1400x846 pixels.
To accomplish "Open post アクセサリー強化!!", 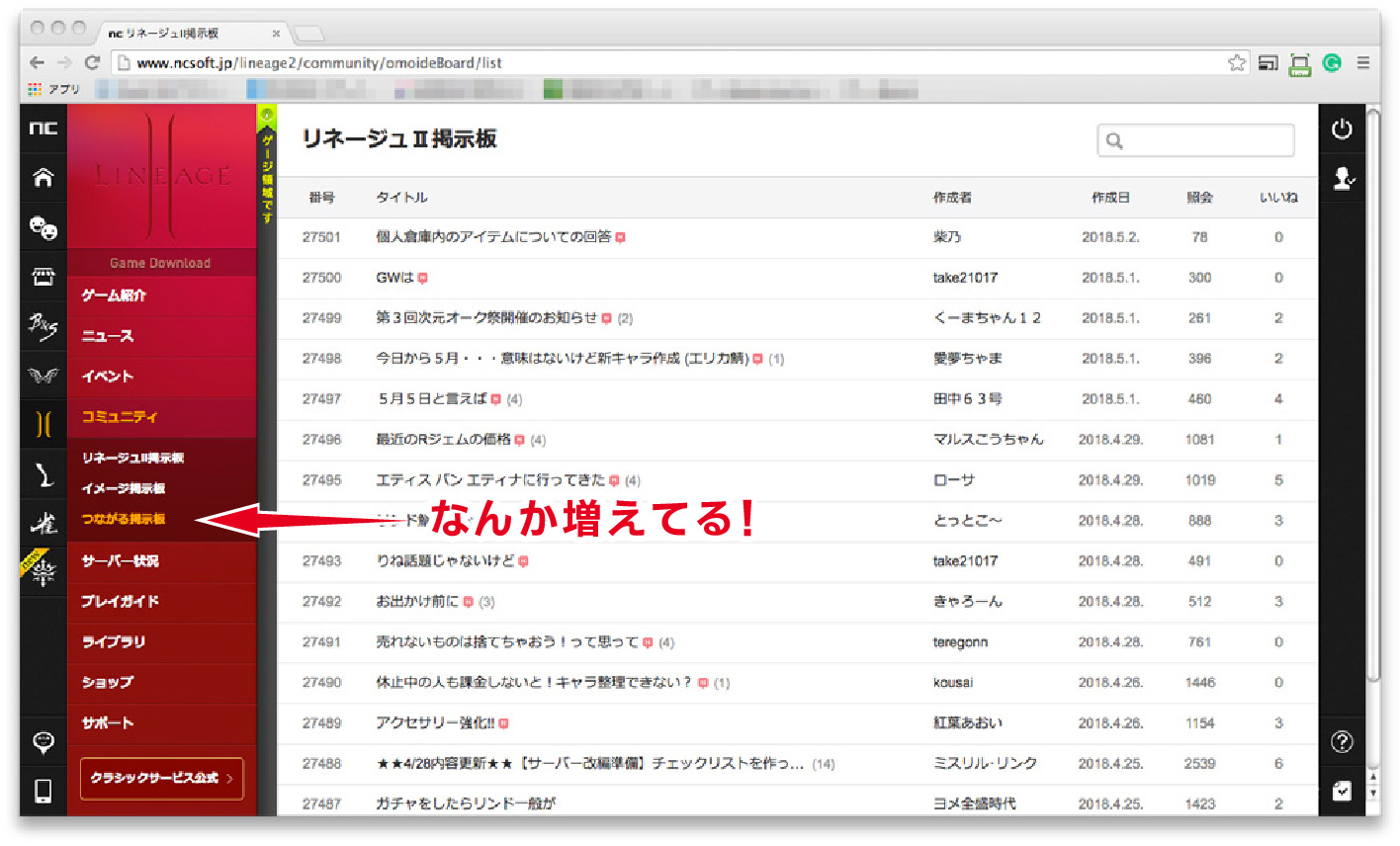I will pos(435,723).
